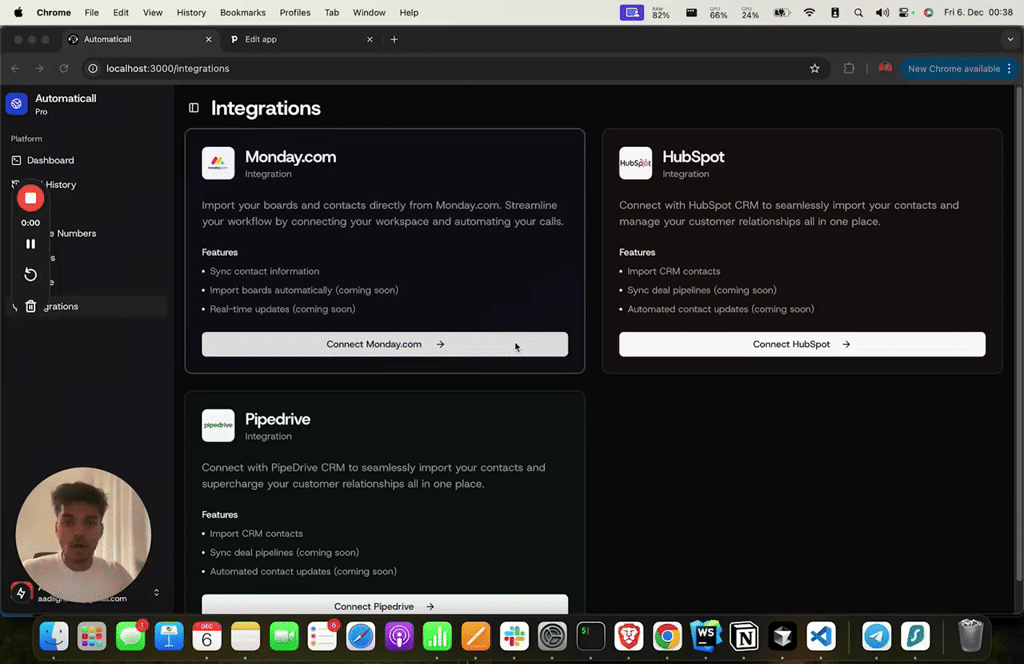Connect Pipedrive integration
The width and height of the screenshot is (1024, 664).
(x=385, y=605)
